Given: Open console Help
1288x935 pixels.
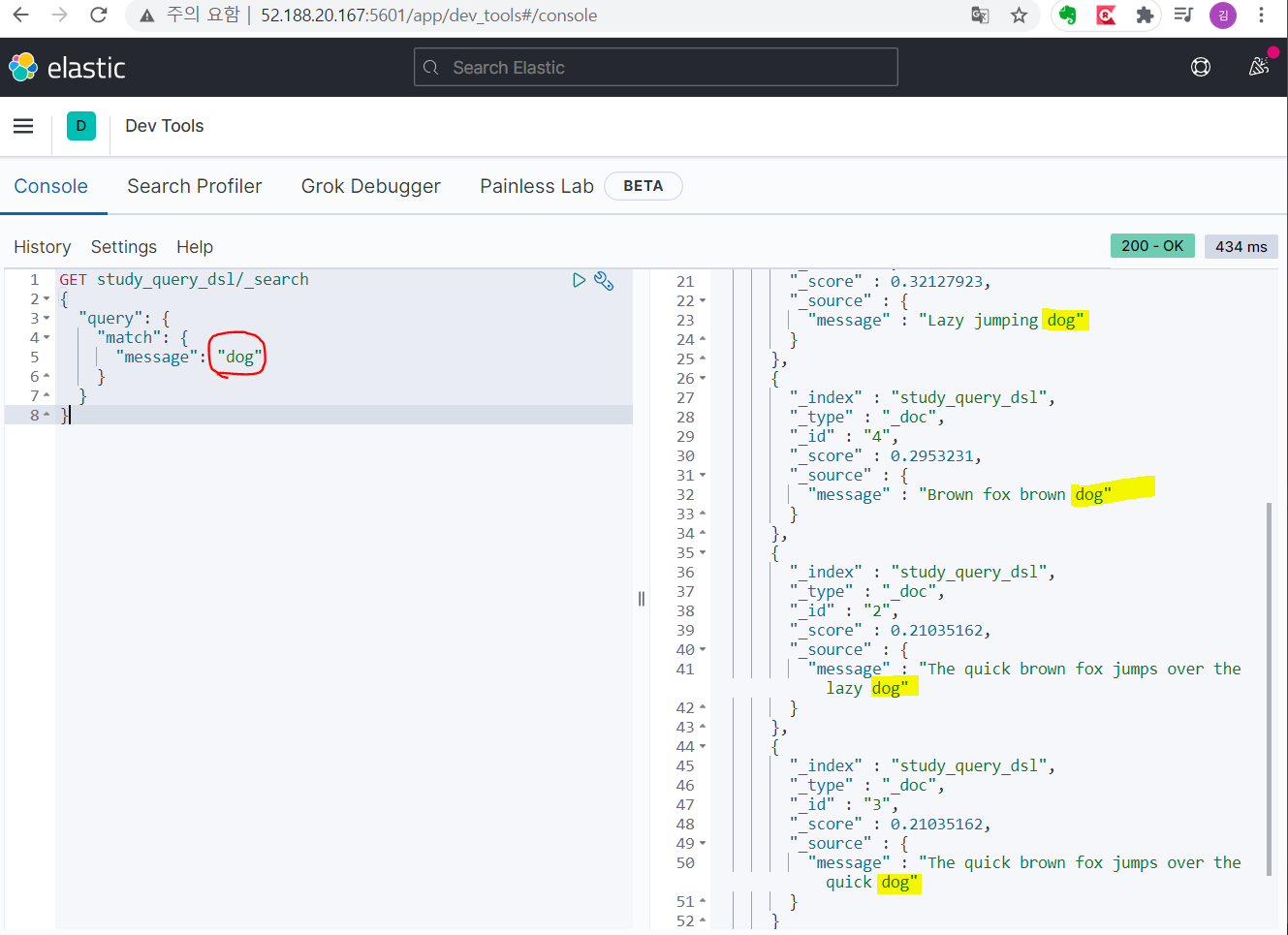Looking at the screenshot, I should pos(195,247).
